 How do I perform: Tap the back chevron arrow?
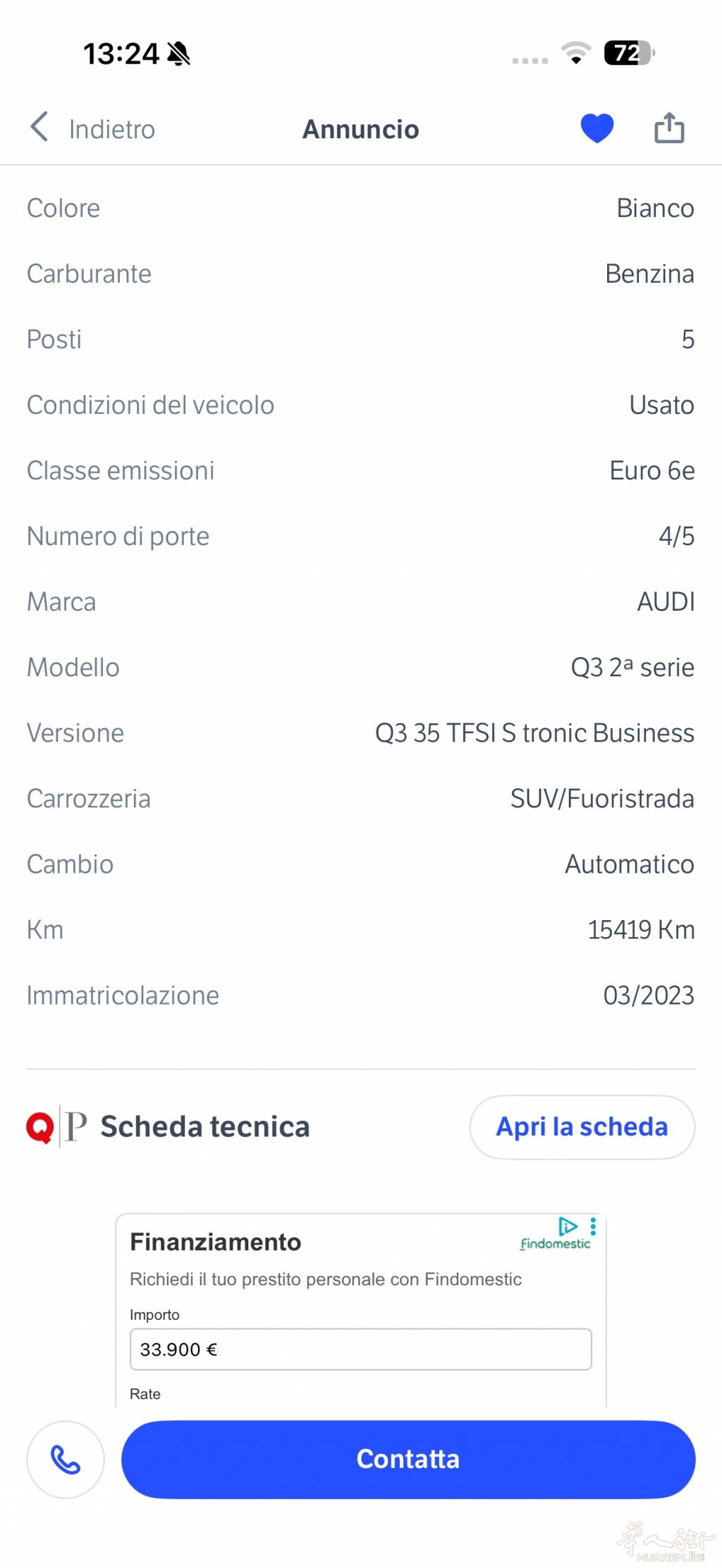[39, 127]
